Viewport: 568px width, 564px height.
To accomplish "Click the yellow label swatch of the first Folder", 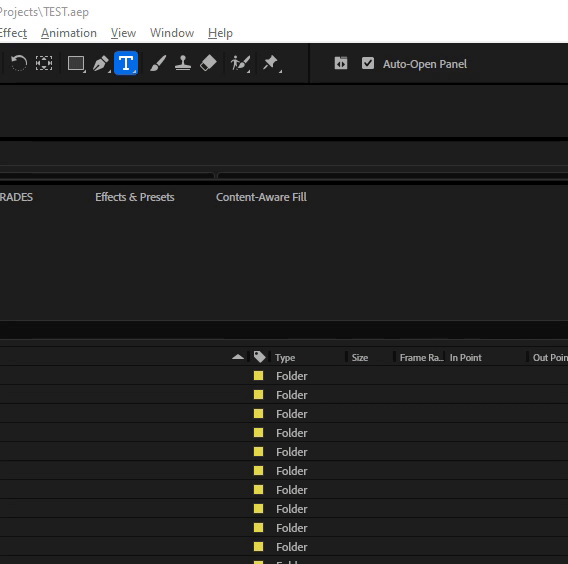I will (x=259, y=376).
